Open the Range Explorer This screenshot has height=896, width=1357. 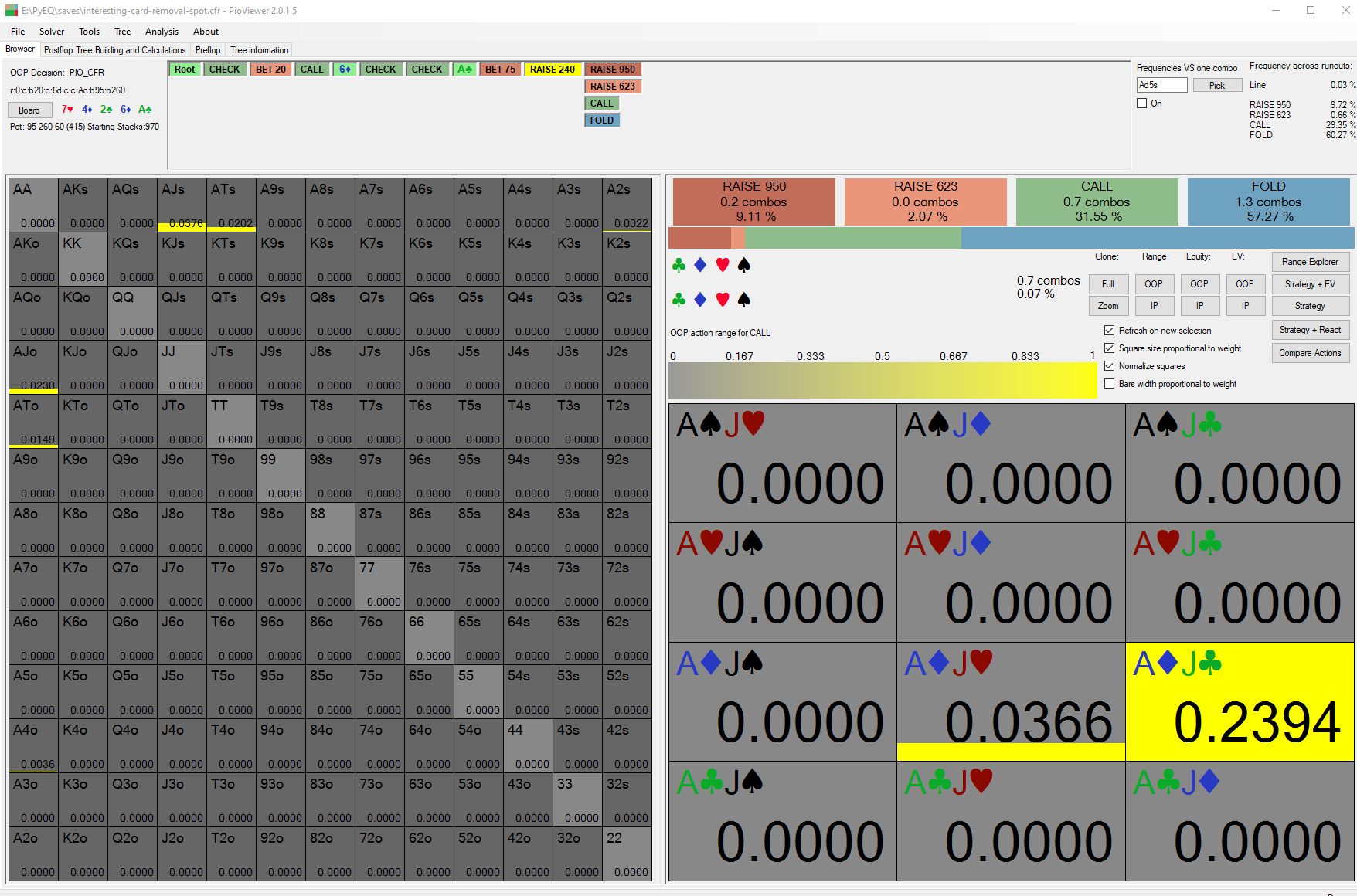click(x=1310, y=262)
